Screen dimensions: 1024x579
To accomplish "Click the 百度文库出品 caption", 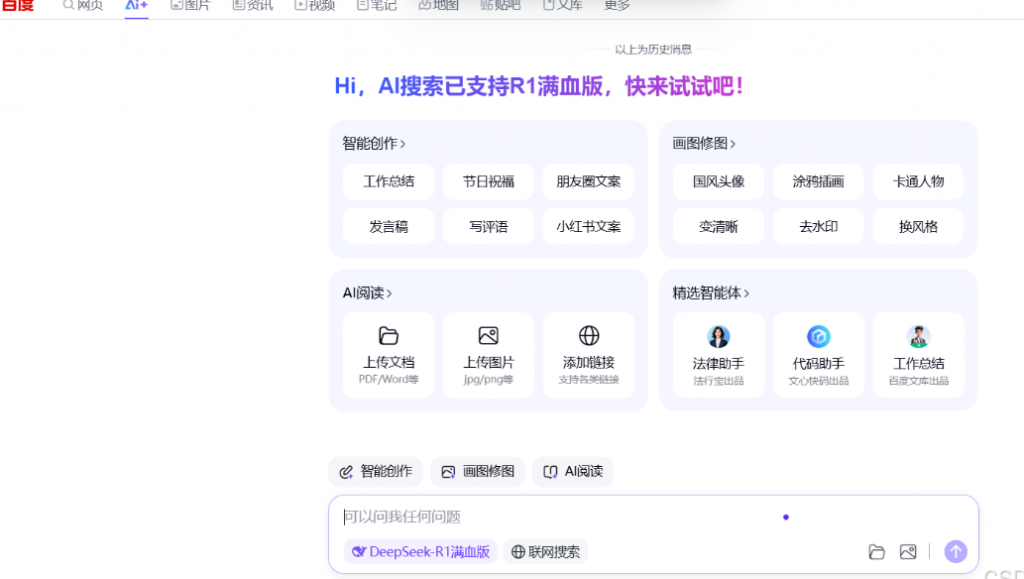I will point(918,381).
